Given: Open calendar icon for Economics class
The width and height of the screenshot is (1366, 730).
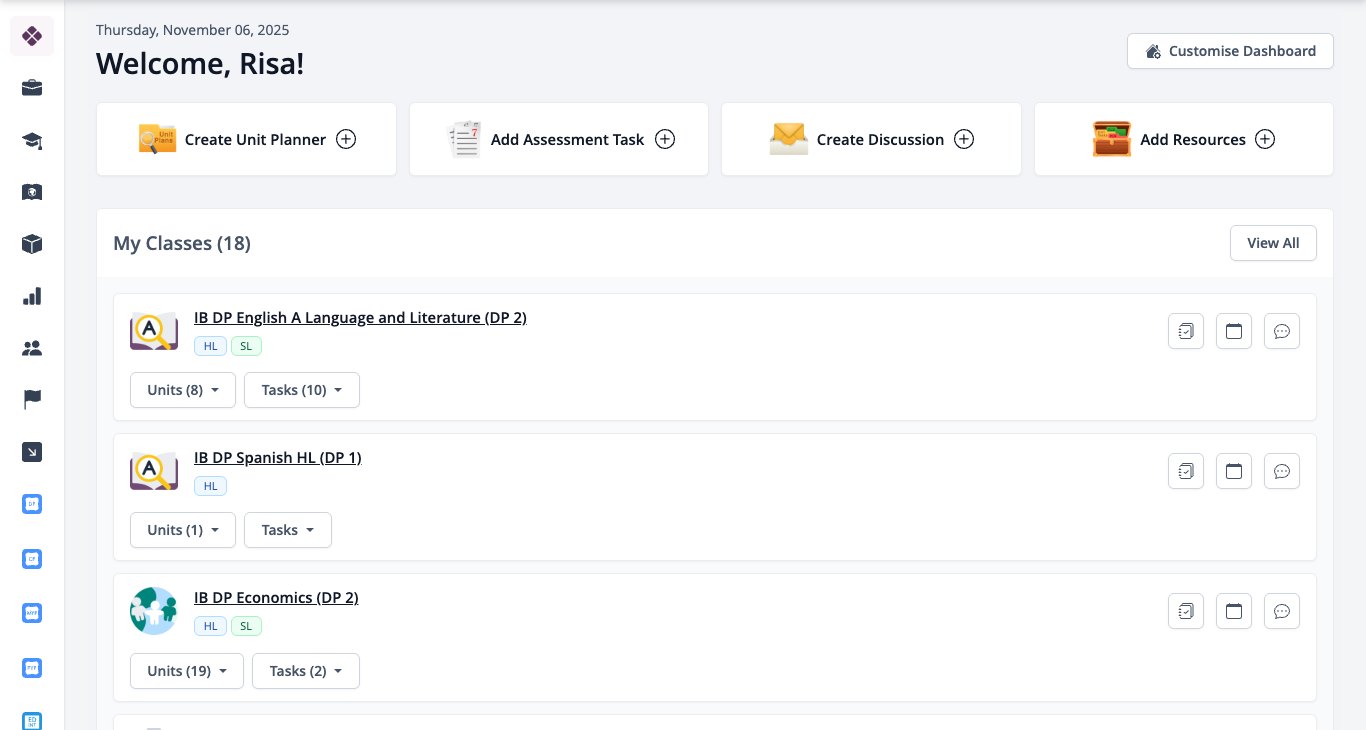Looking at the screenshot, I should pos(1234,611).
